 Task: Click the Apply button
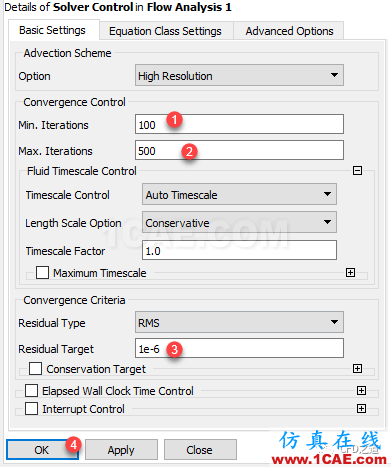[x=121, y=450]
